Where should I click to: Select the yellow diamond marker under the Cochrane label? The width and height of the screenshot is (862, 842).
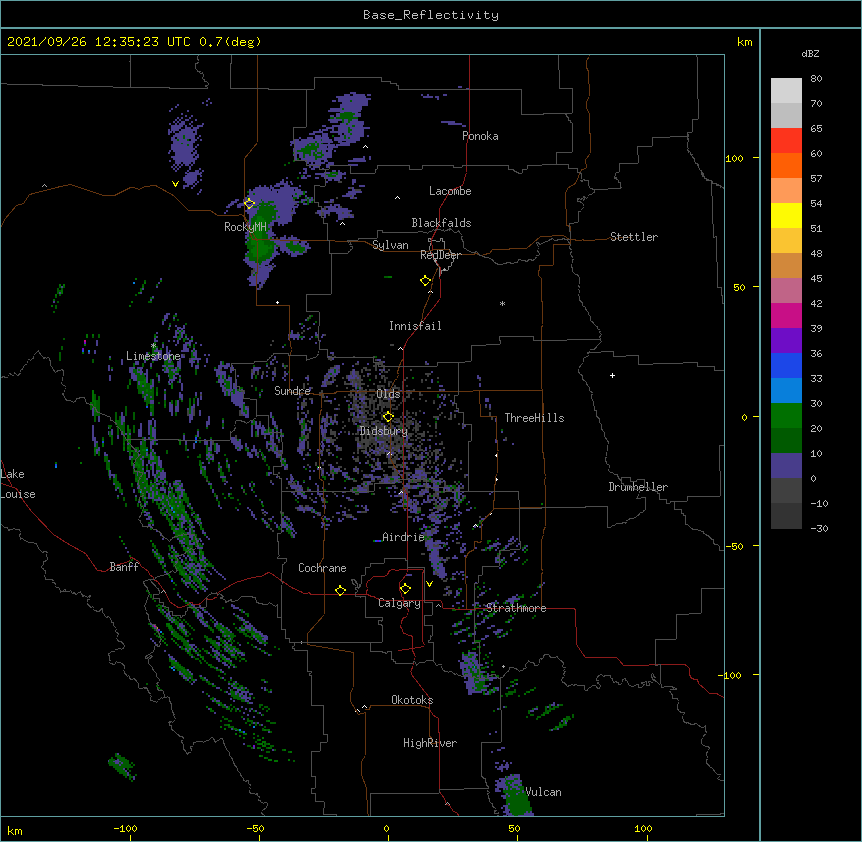point(340,590)
